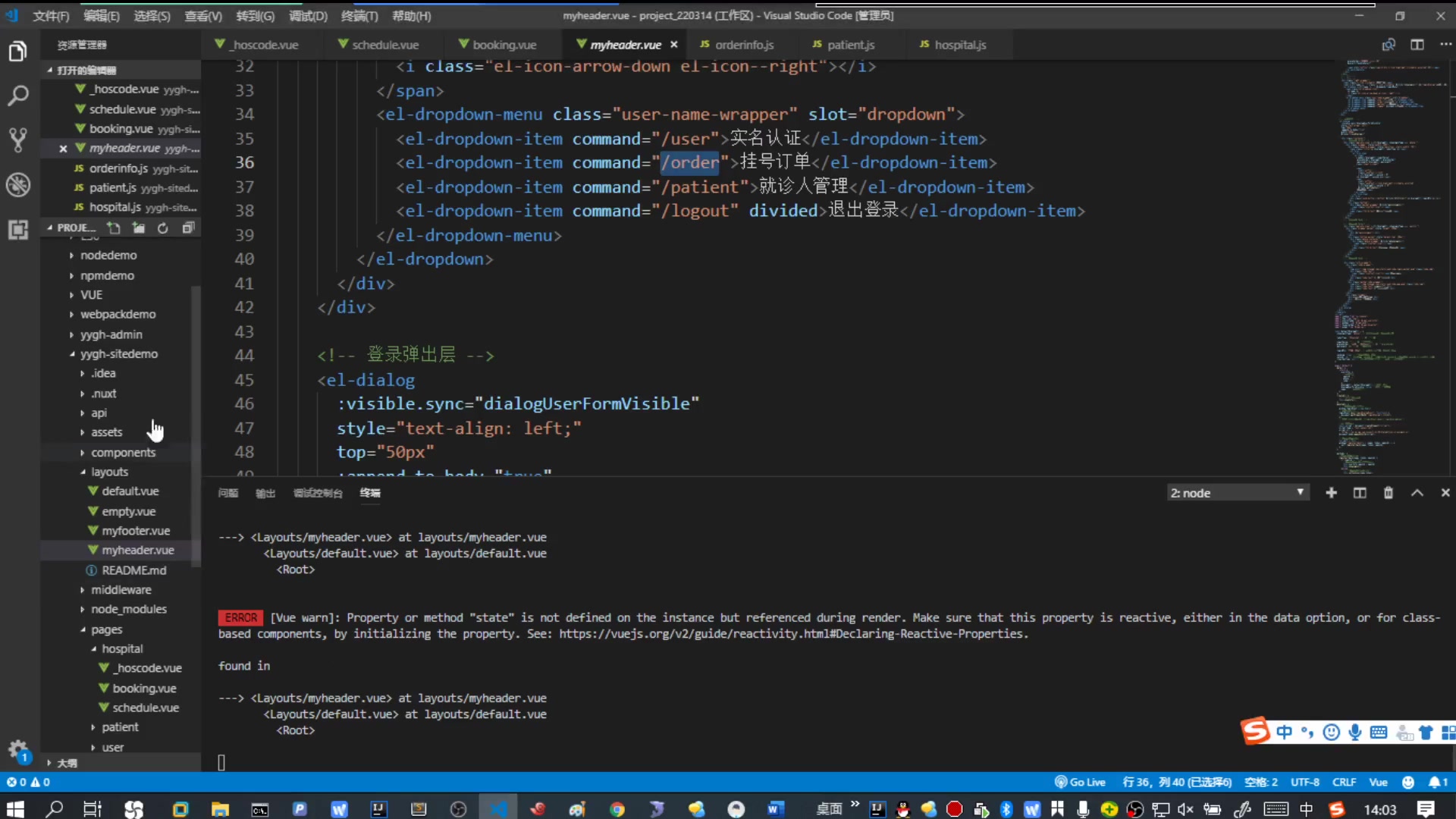
Task: Collapse the layouts folder
Action: click(109, 472)
